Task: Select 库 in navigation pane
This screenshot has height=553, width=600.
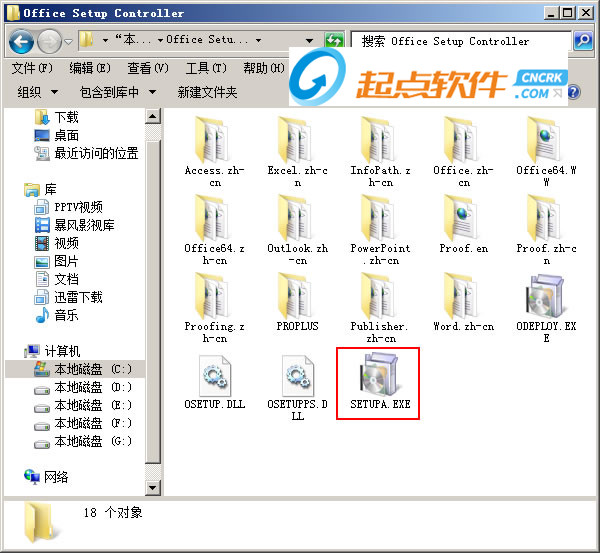Action: click(40, 189)
